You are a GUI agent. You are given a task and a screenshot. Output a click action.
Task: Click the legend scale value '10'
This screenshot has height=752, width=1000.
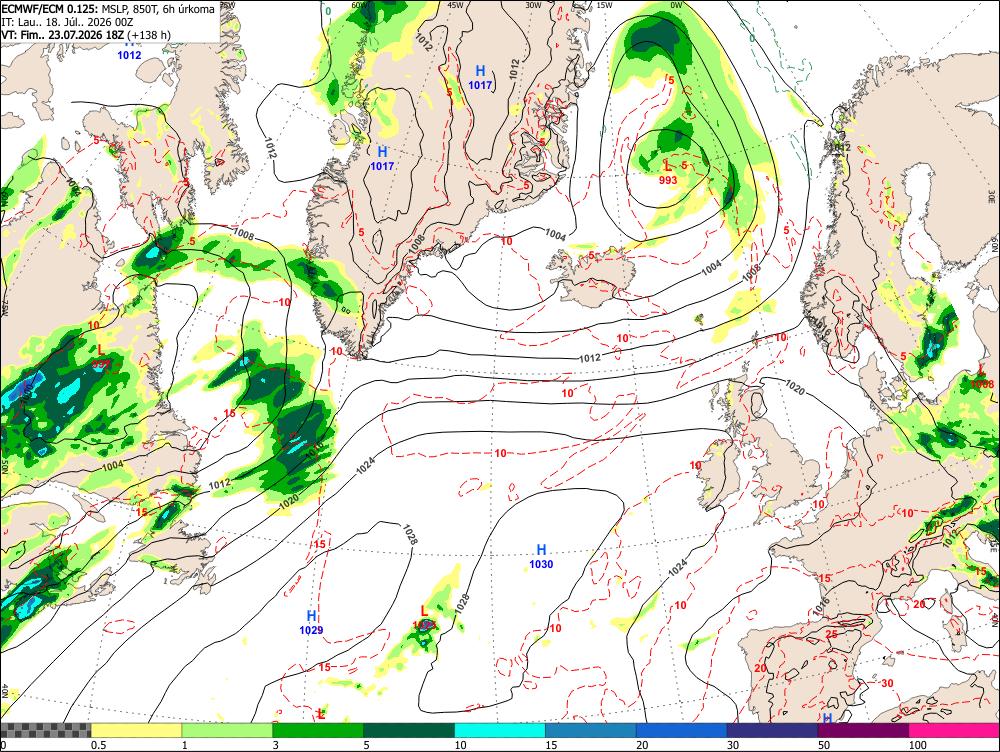[x=460, y=745]
